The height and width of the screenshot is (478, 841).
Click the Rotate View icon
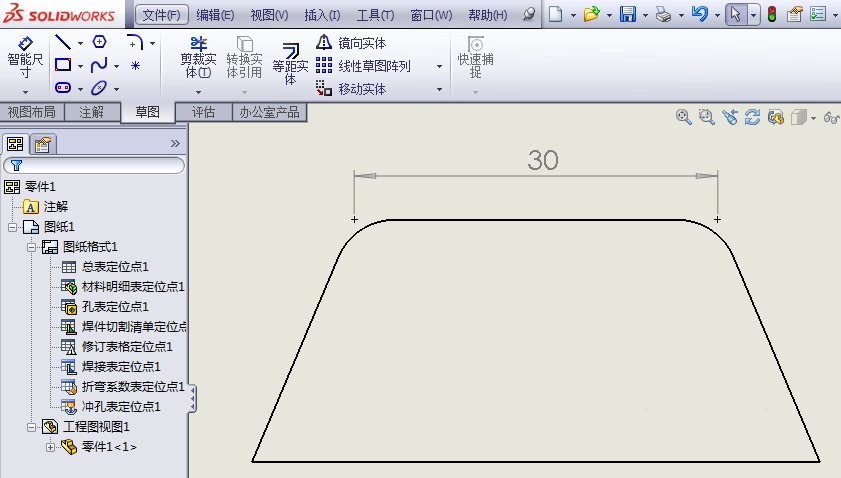(x=753, y=117)
